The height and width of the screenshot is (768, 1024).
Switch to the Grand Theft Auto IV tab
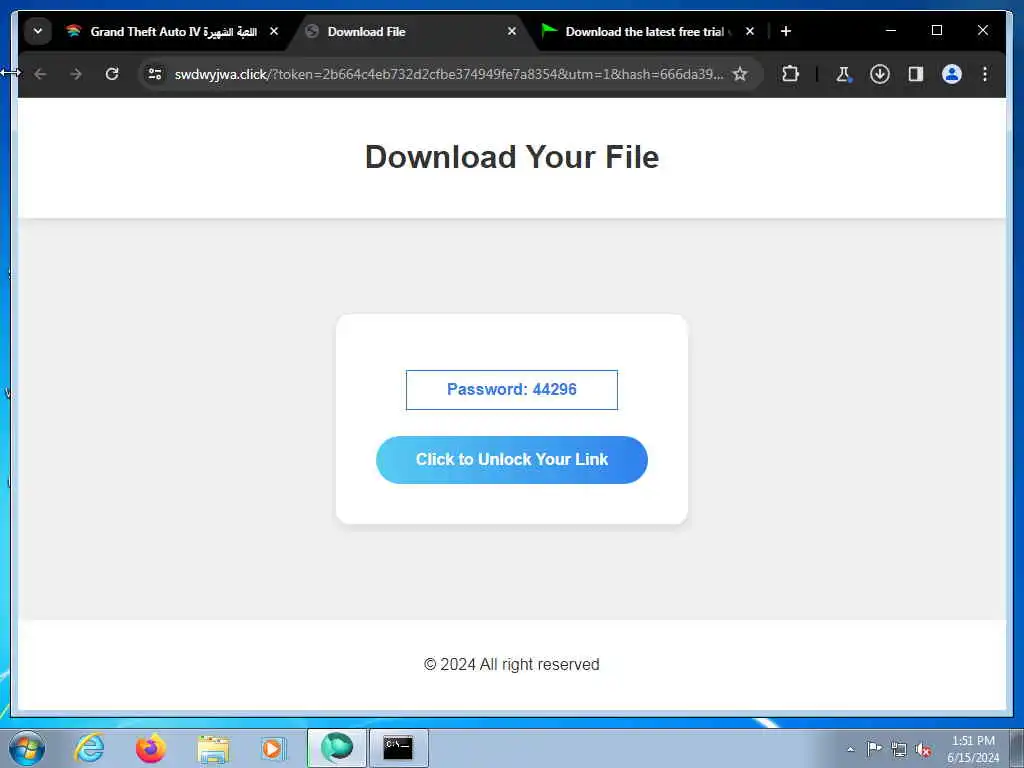click(x=172, y=31)
